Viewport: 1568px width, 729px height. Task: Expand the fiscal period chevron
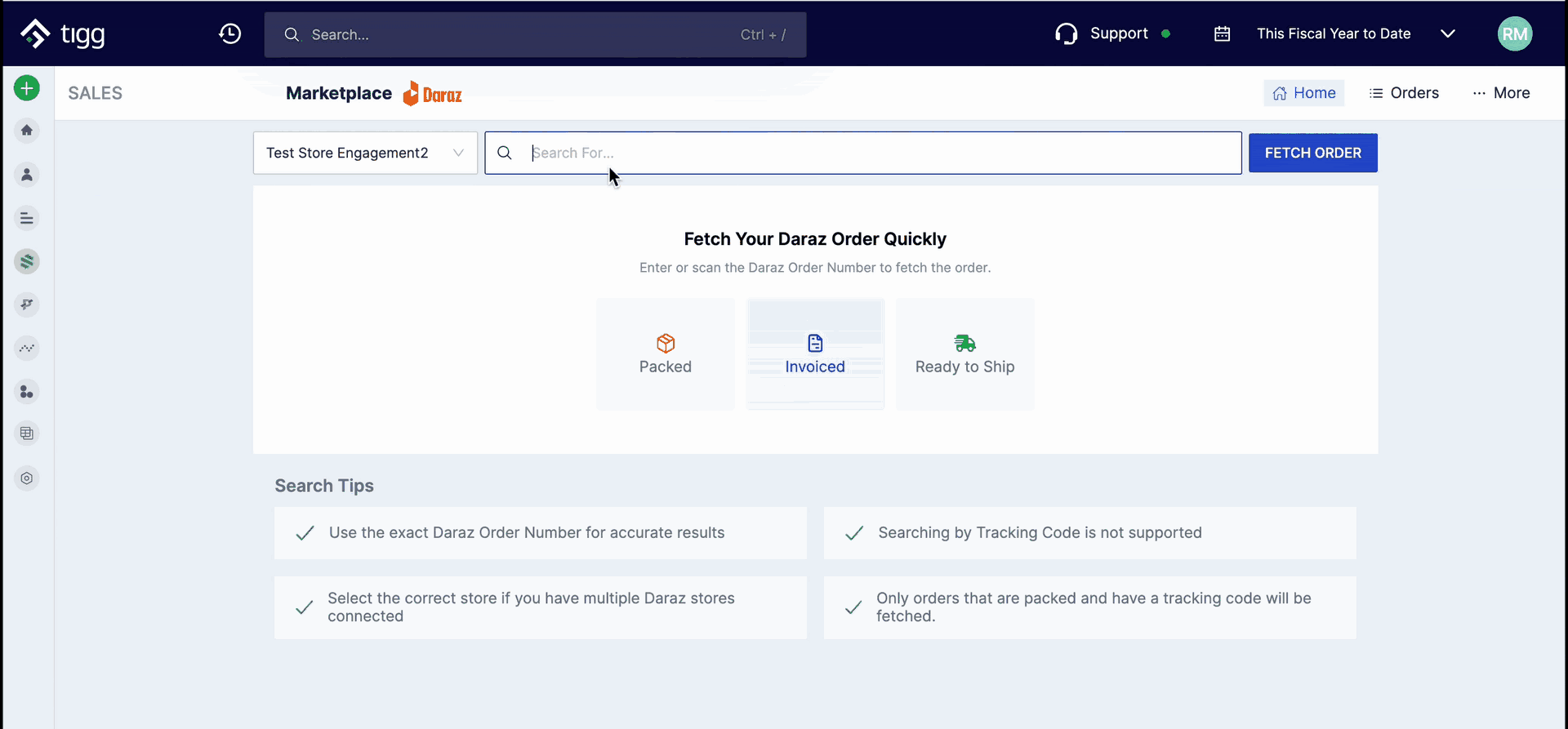click(x=1448, y=33)
